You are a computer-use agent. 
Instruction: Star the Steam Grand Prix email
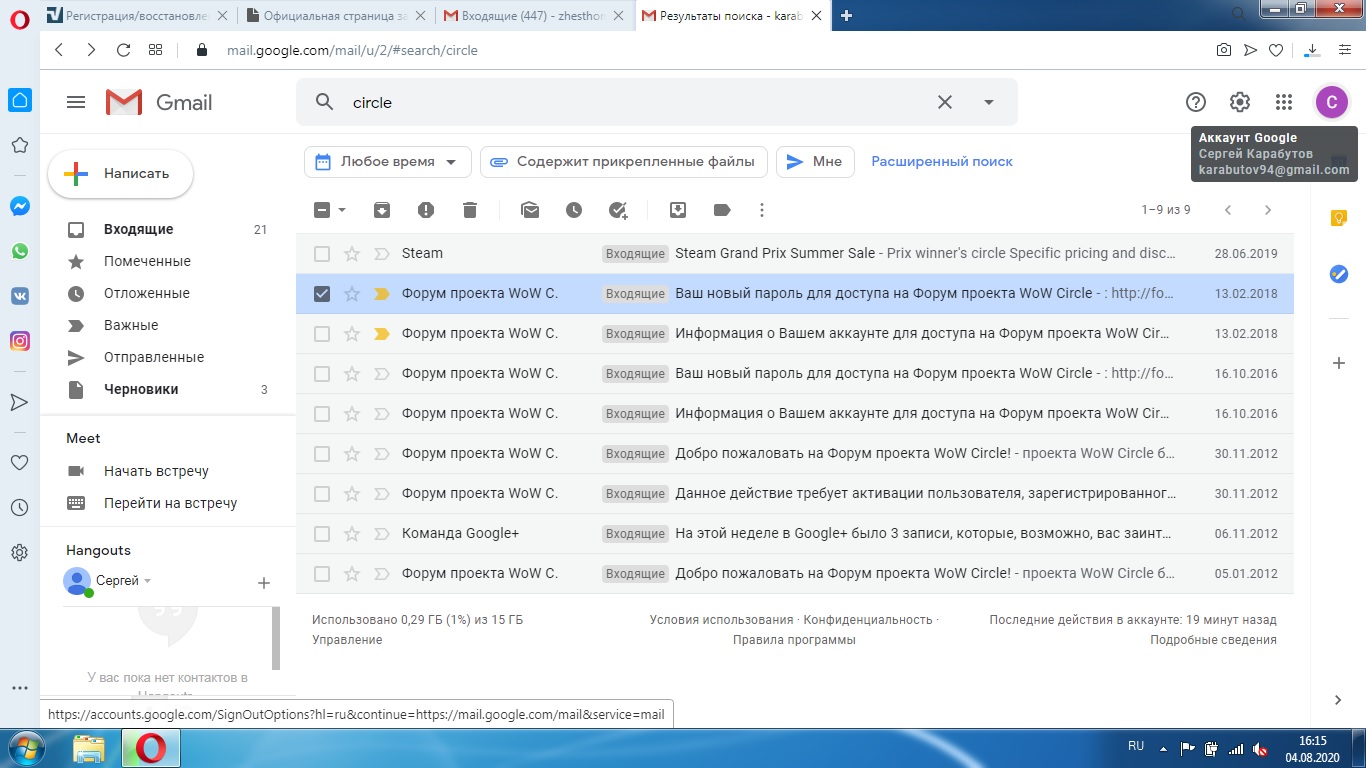[x=351, y=254]
